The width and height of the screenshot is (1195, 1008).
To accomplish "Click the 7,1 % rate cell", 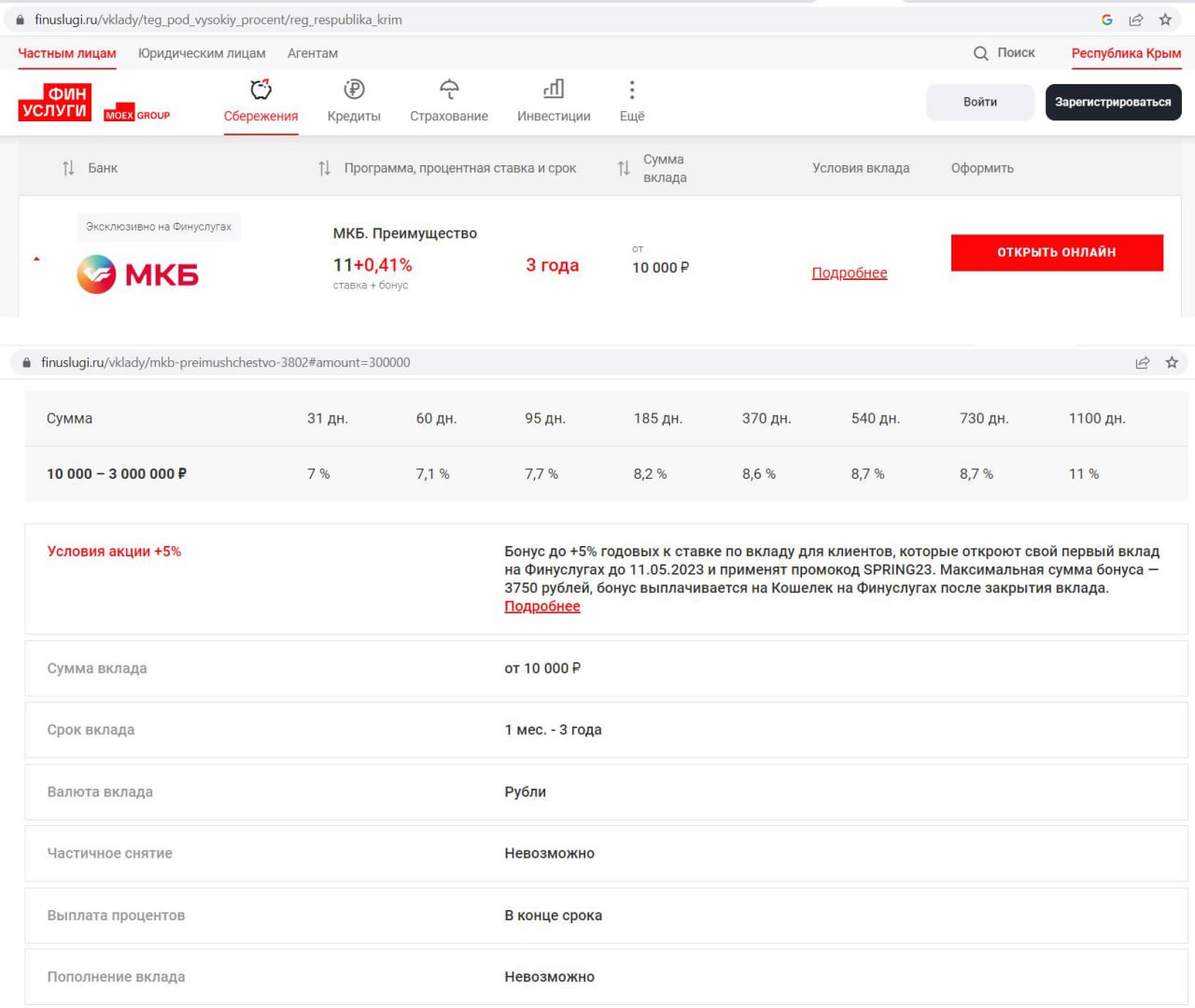I will (433, 474).
